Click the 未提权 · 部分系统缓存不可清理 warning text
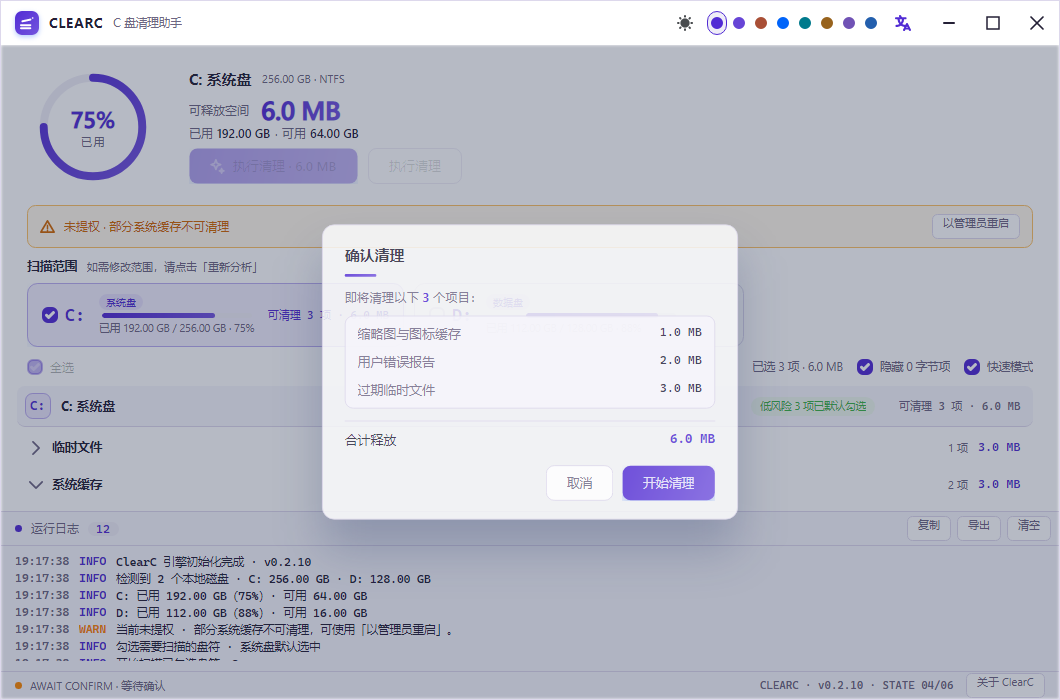The image size is (1060, 700). point(147,227)
